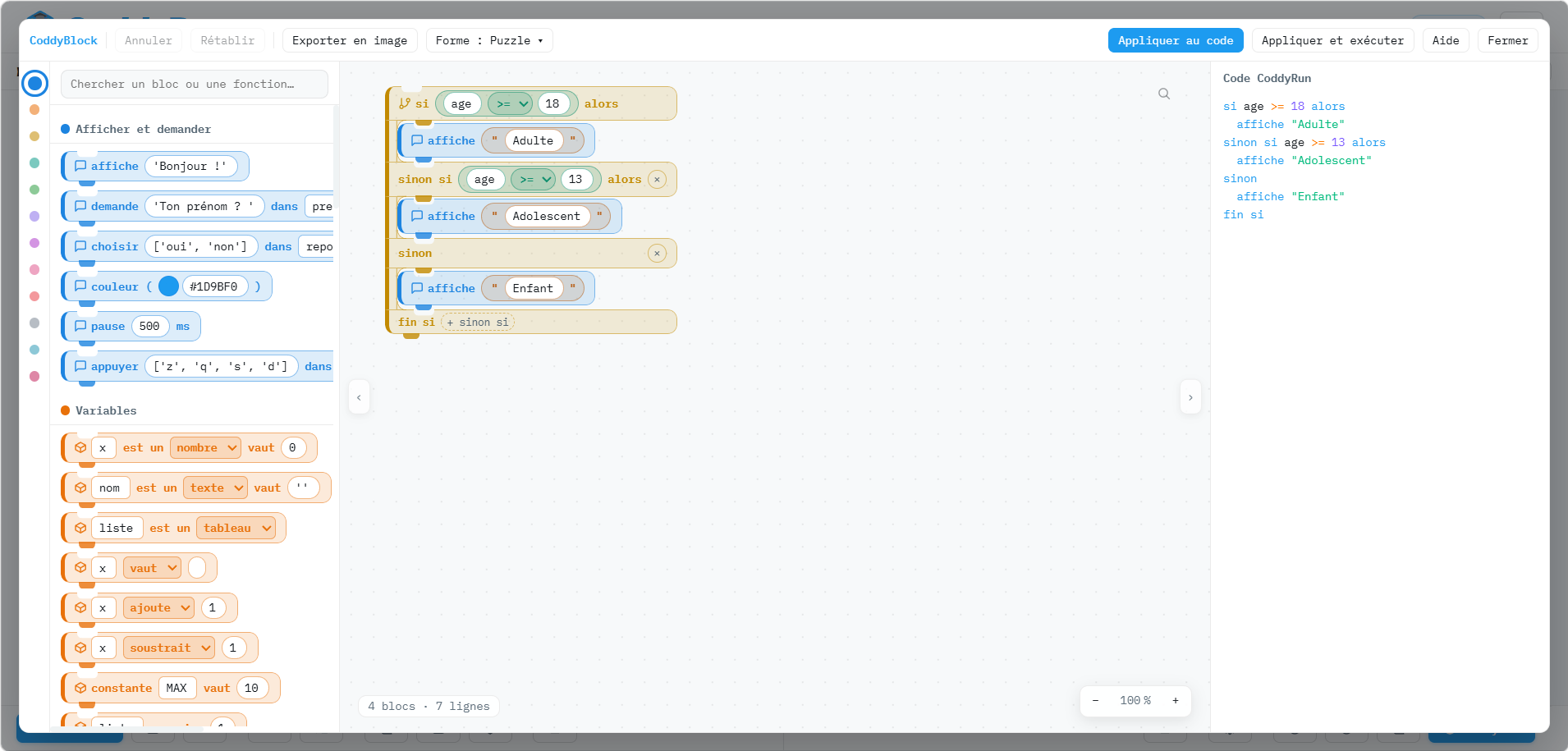Click the 'Rétablir' redo button
The image size is (1568, 751).
(x=227, y=40)
